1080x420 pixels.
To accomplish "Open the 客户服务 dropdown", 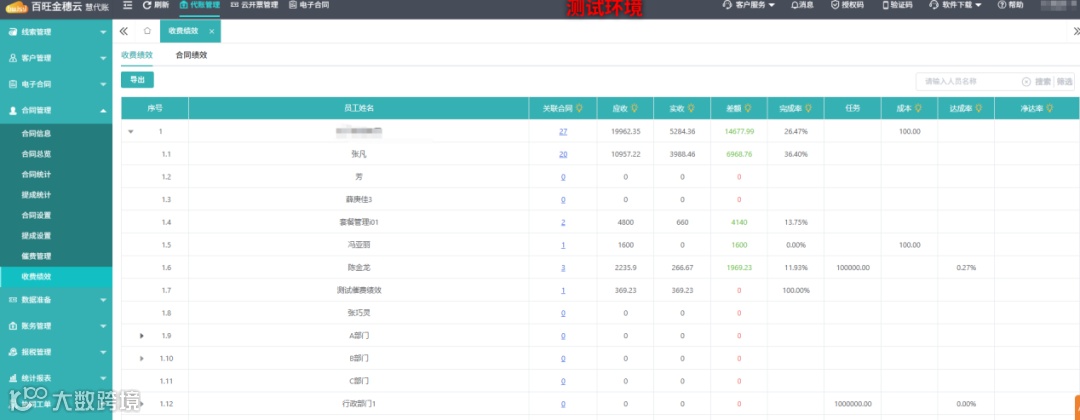I will coord(749,5).
